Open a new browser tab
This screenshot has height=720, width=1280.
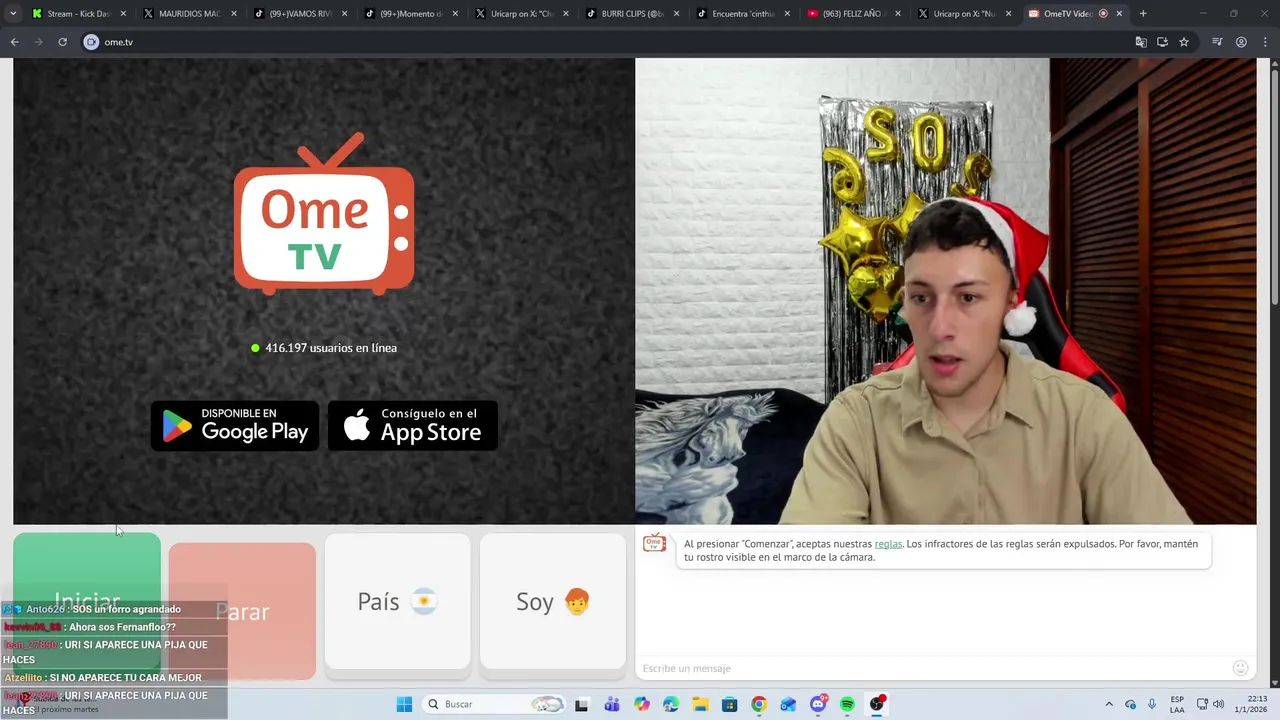point(1143,14)
